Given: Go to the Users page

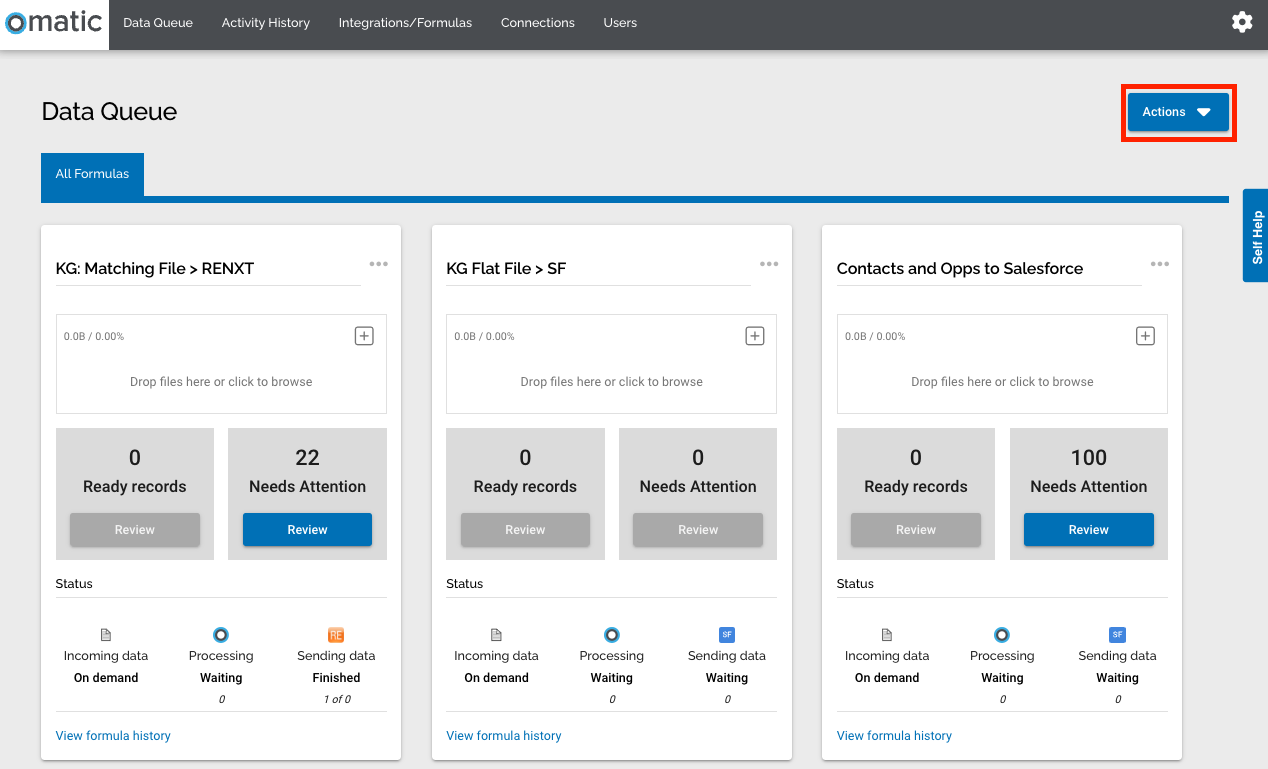Looking at the screenshot, I should 619,22.
